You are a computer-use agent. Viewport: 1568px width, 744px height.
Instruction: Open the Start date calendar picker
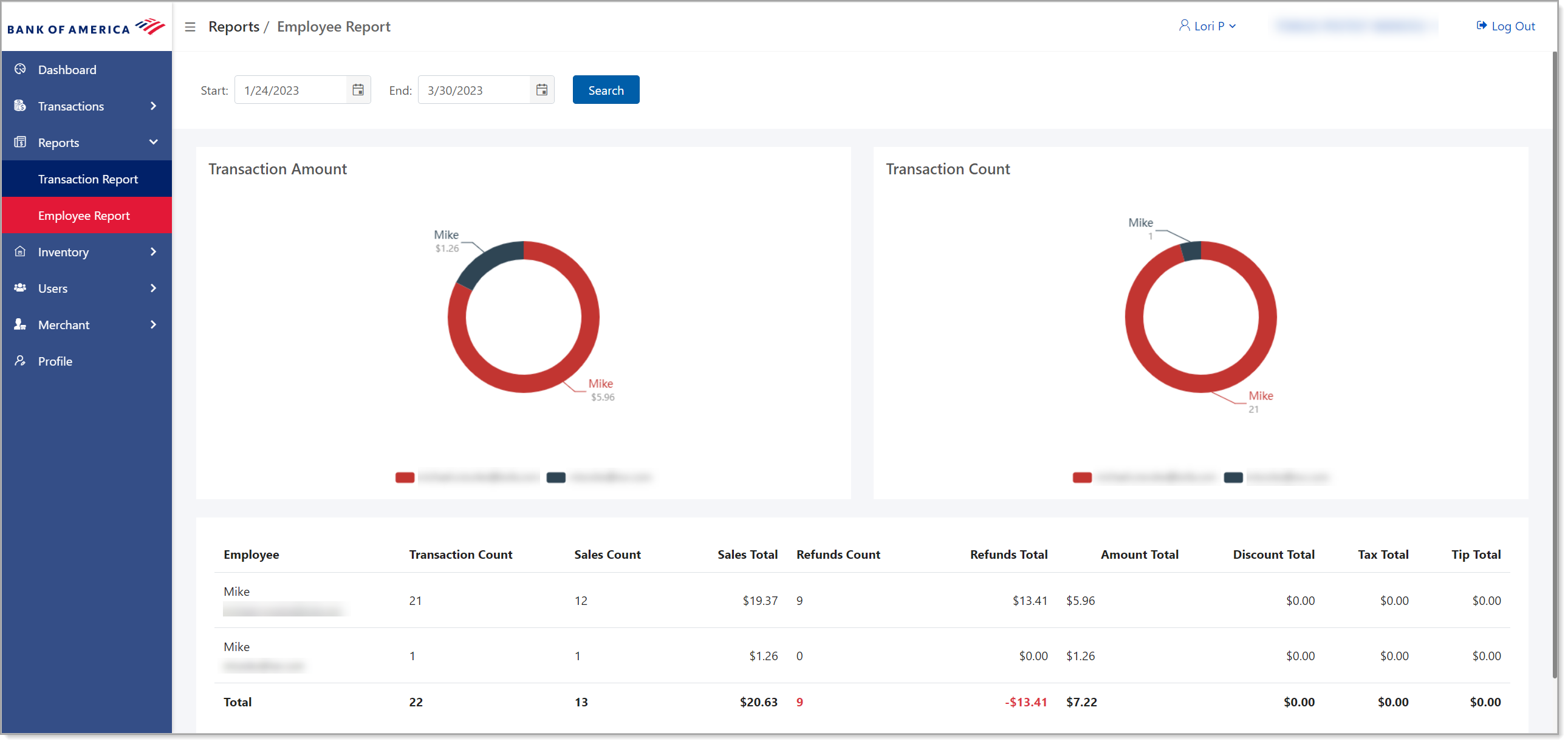358,90
